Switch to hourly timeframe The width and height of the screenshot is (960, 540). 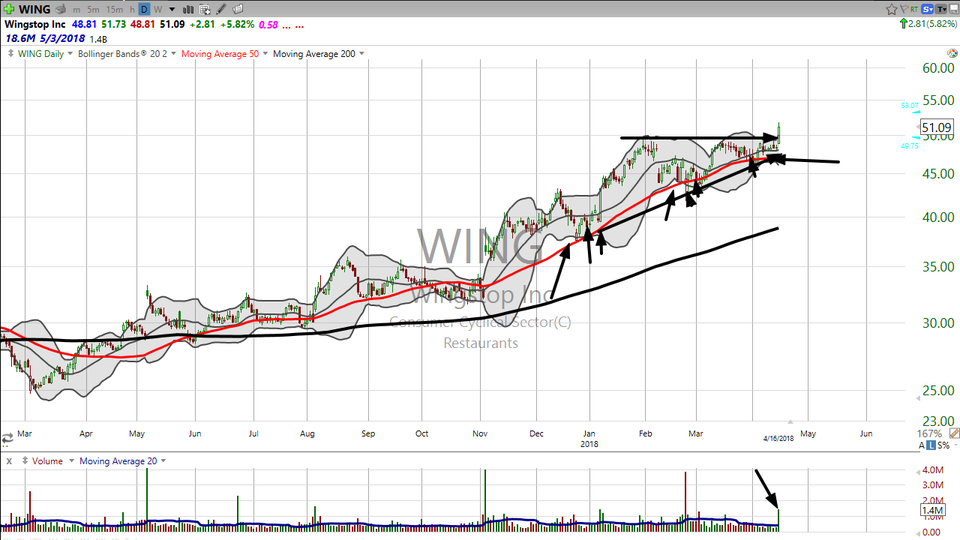[132, 10]
